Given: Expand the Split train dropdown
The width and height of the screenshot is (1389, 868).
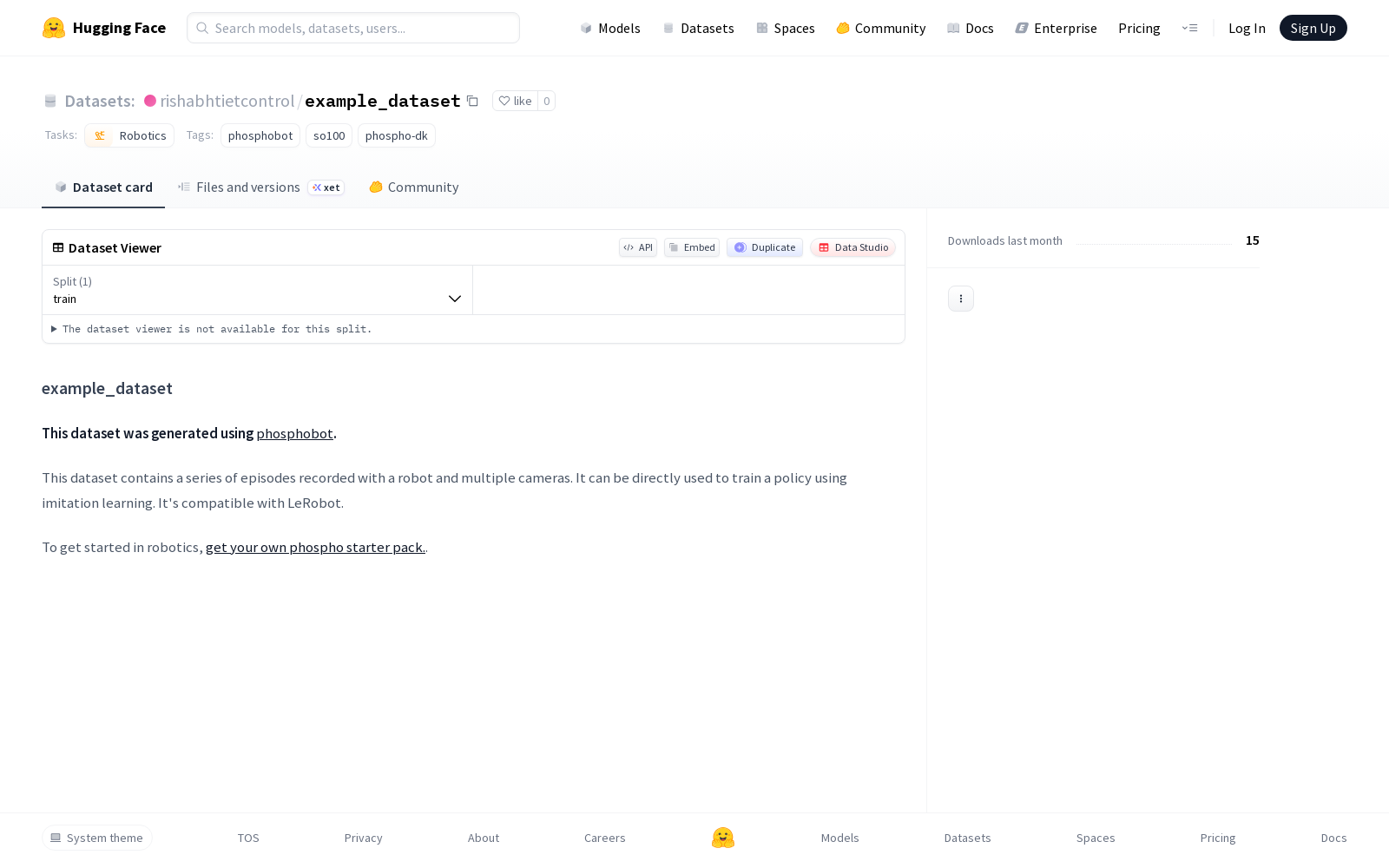Looking at the screenshot, I should pos(258,290).
